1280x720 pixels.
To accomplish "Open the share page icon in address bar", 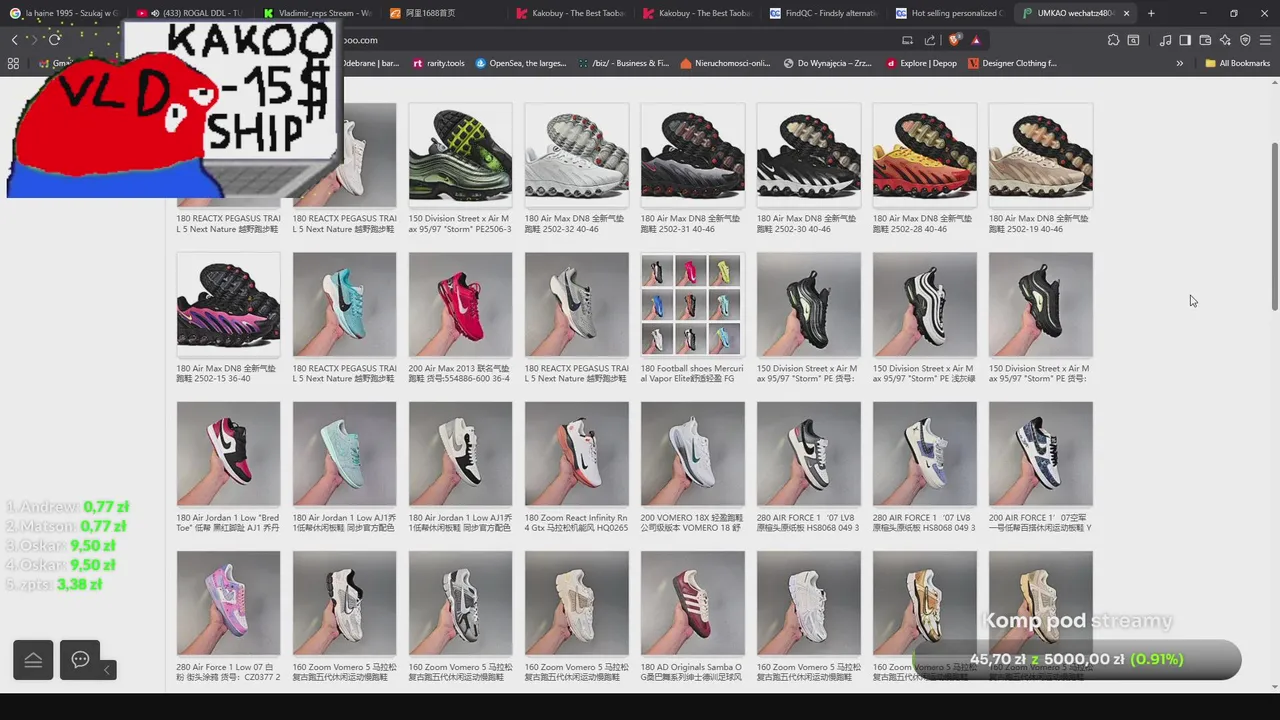I will (930, 40).
